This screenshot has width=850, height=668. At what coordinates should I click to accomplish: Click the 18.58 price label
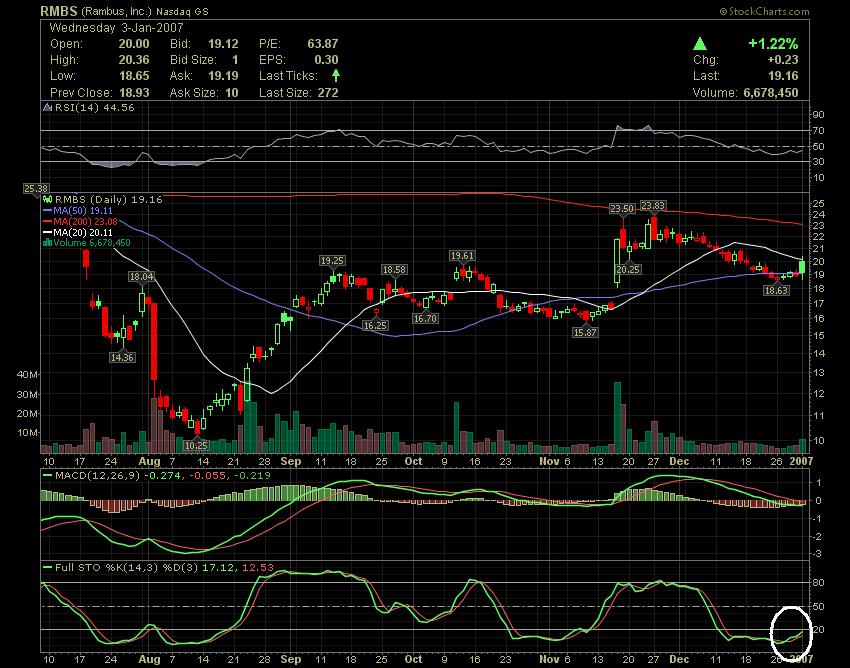(394, 269)
